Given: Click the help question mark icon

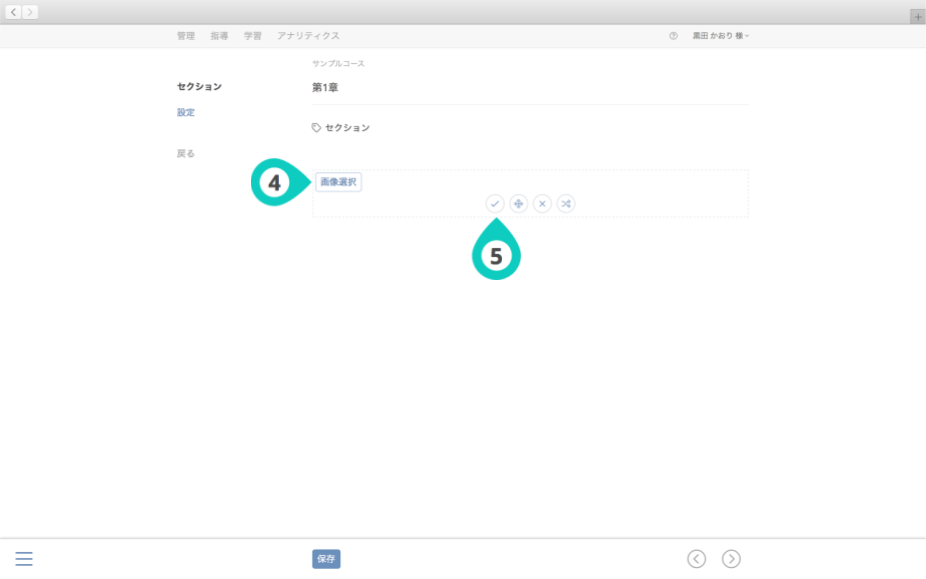Looking at the screenshot, I should coord(673,36).
